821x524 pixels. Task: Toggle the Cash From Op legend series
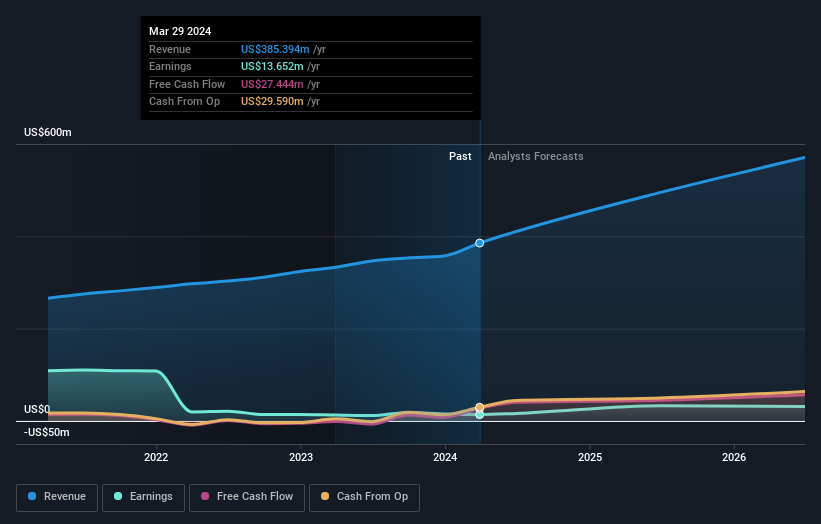364,497
